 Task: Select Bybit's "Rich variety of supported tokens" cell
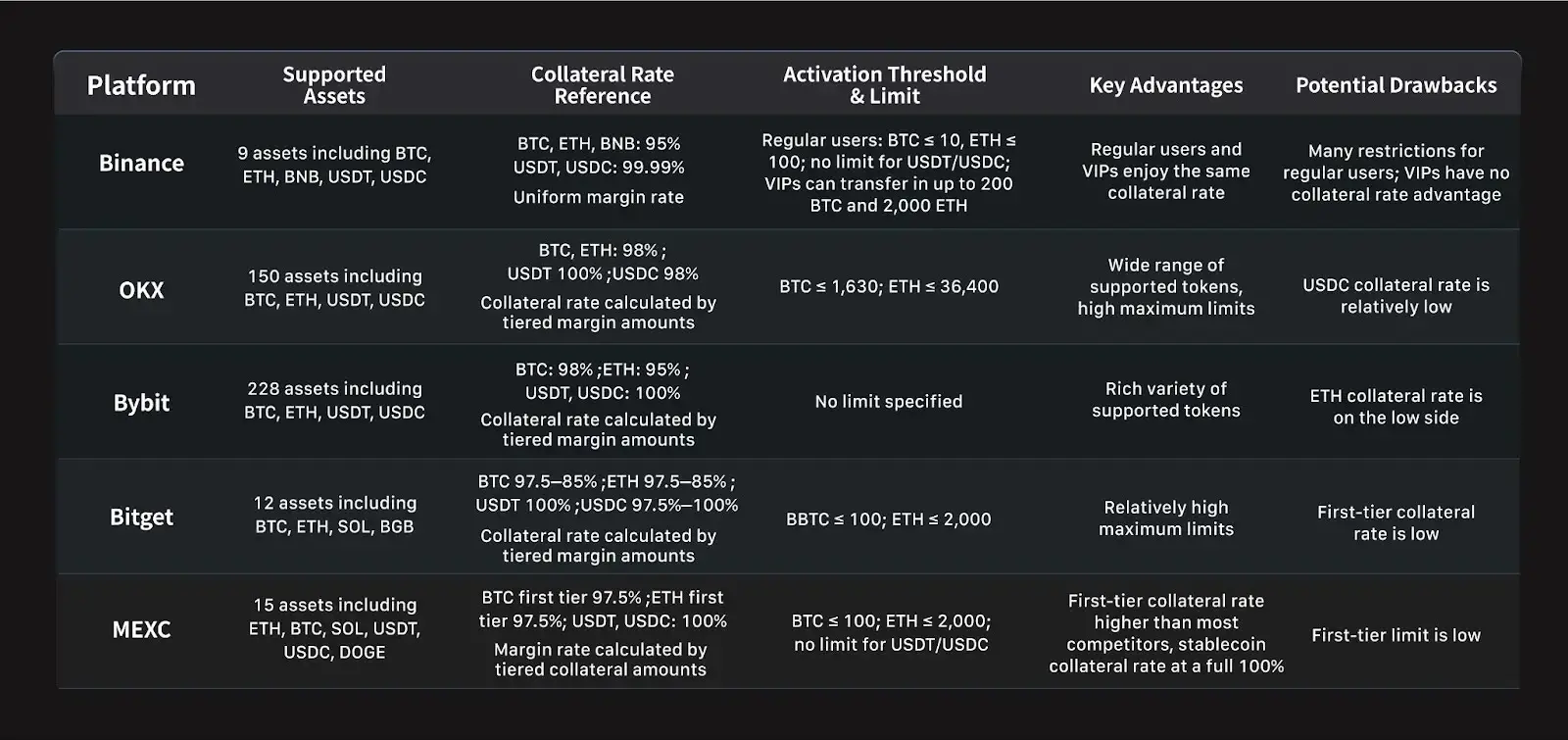pos(1165,400)
